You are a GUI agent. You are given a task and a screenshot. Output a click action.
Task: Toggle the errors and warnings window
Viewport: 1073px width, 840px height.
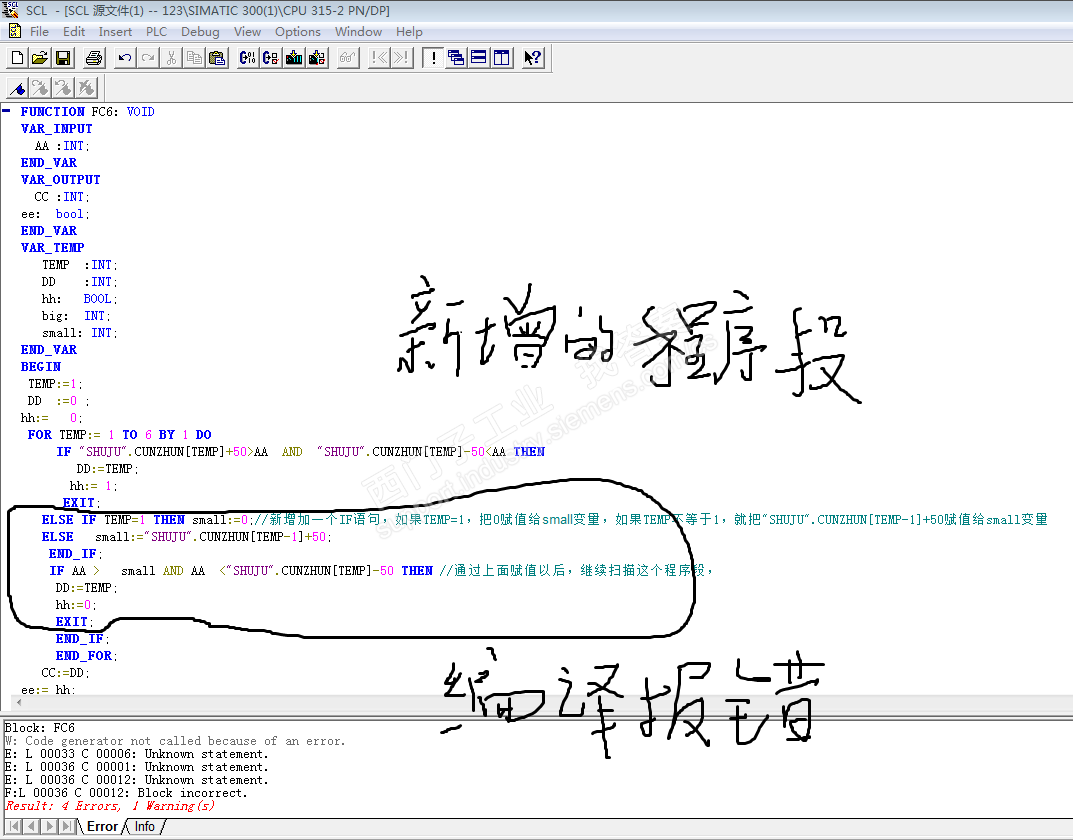tap(432, 58)
